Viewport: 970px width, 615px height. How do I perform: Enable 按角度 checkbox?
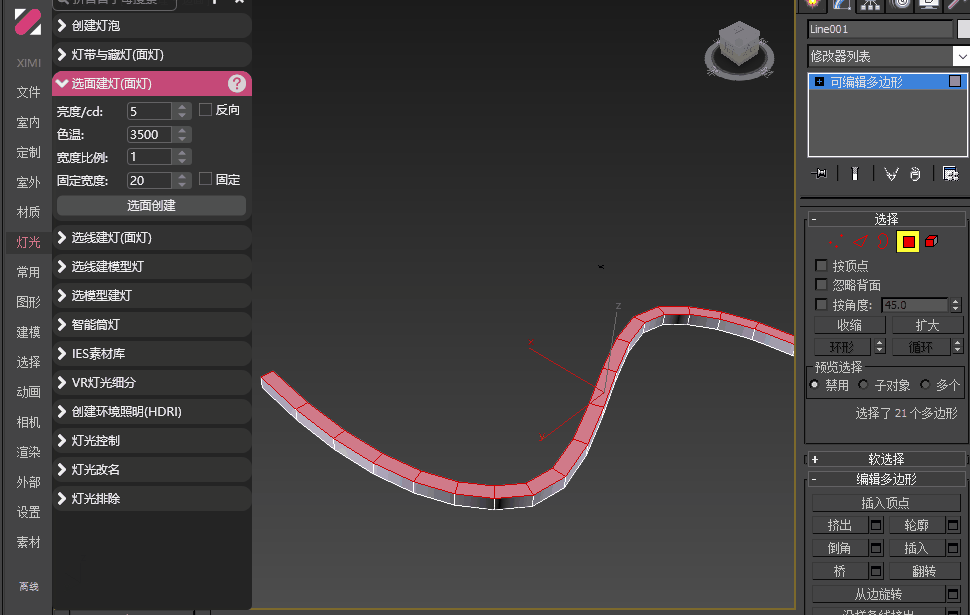821,304
